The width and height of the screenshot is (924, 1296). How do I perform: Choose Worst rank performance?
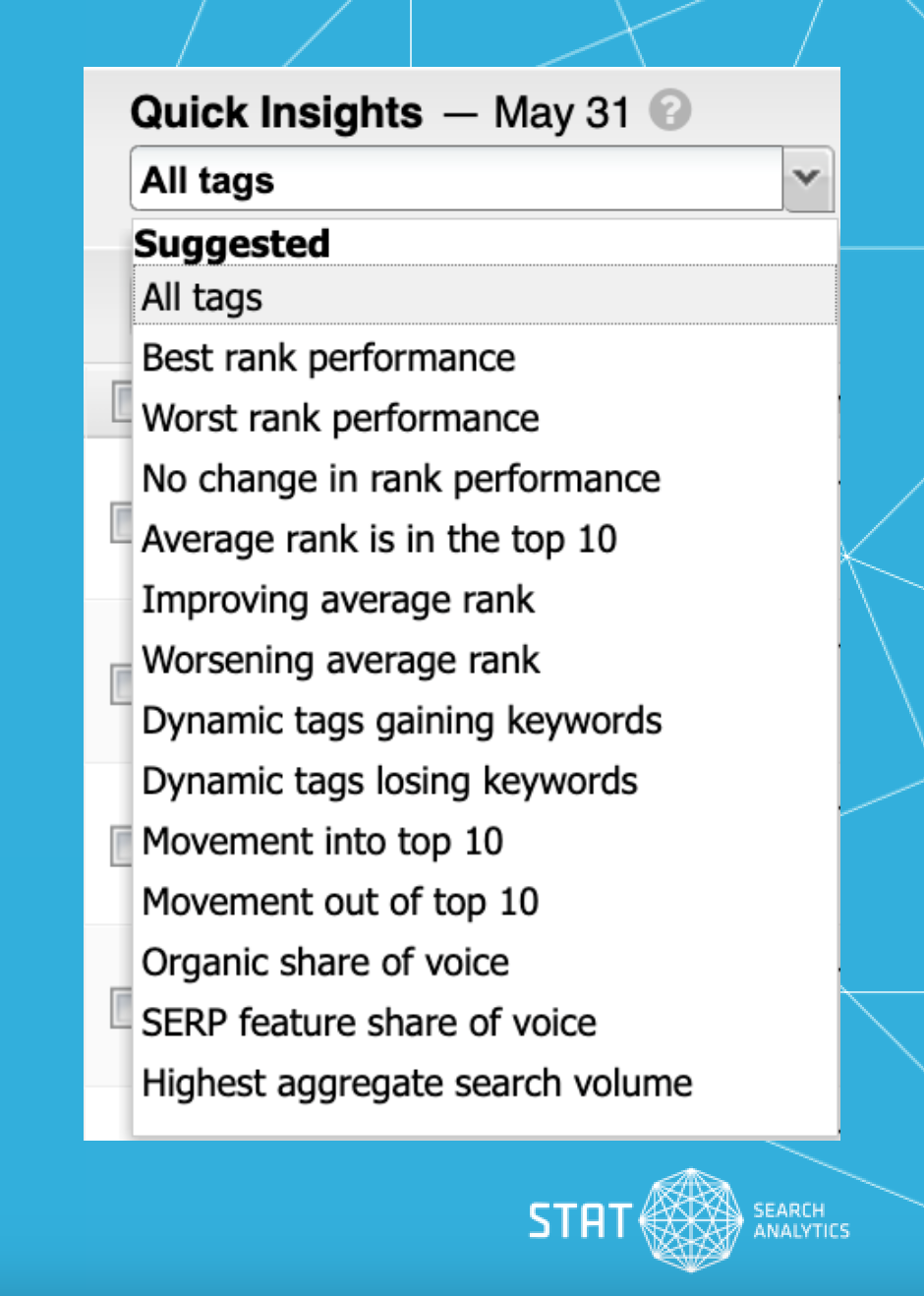coord(340,418)
